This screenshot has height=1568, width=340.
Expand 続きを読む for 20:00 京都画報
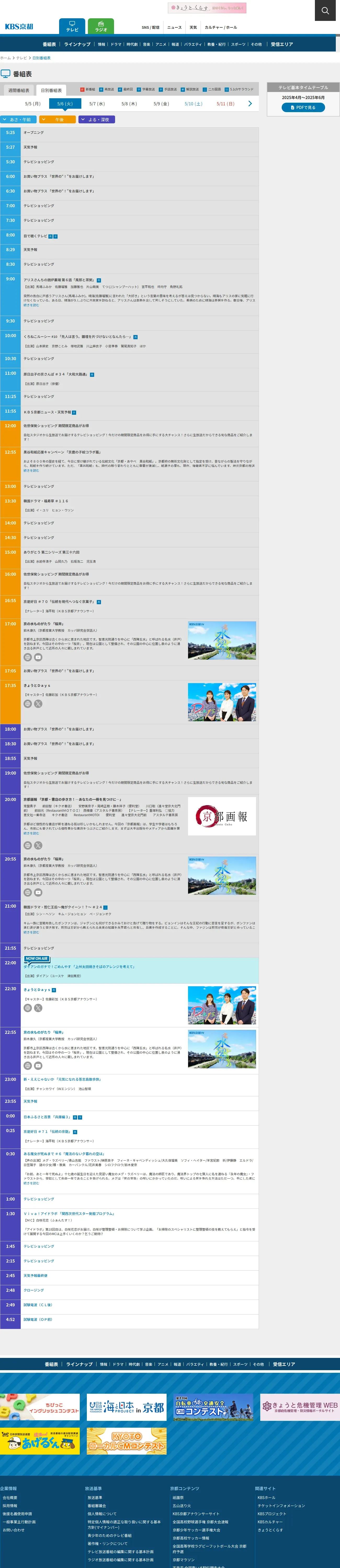(x=31, y=833)
